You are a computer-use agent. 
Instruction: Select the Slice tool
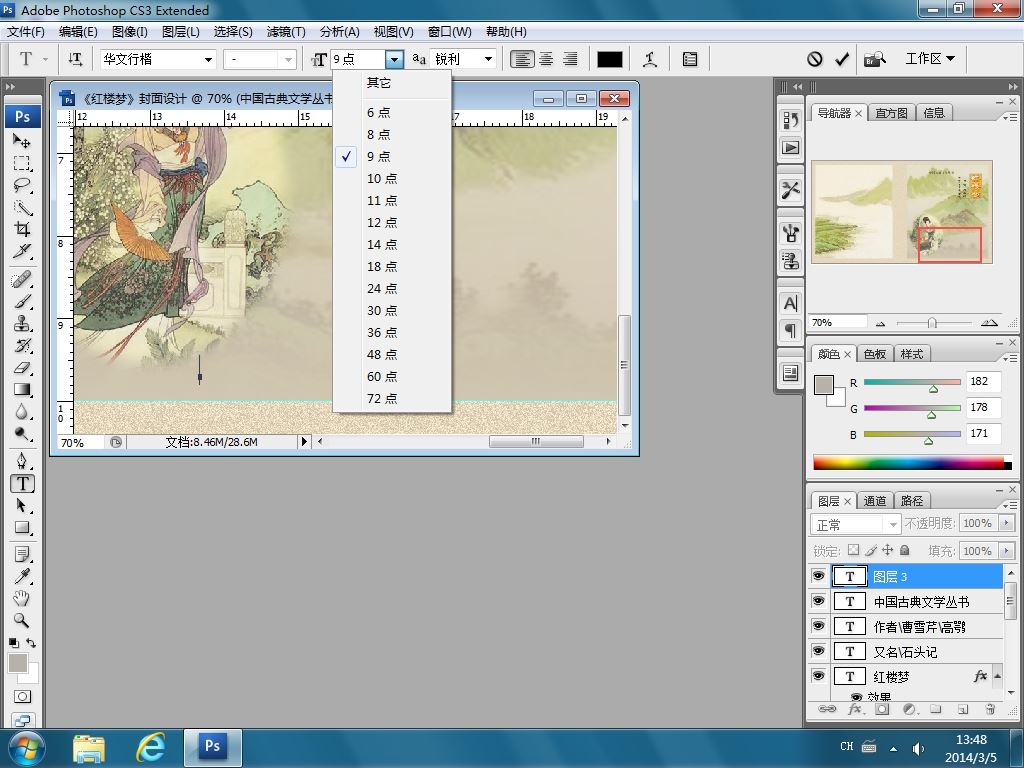pos(22,251)
